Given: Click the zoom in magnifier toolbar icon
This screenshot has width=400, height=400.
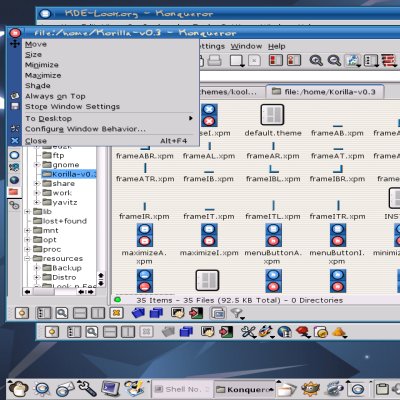Looking at the screenshot, I should (316, 61).
